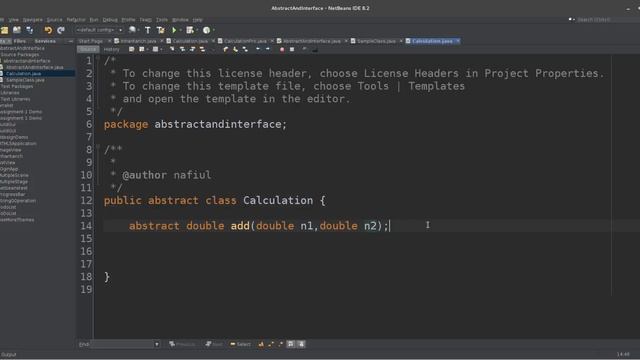
Task: Open the Tools menu
Action: [162, 20]
